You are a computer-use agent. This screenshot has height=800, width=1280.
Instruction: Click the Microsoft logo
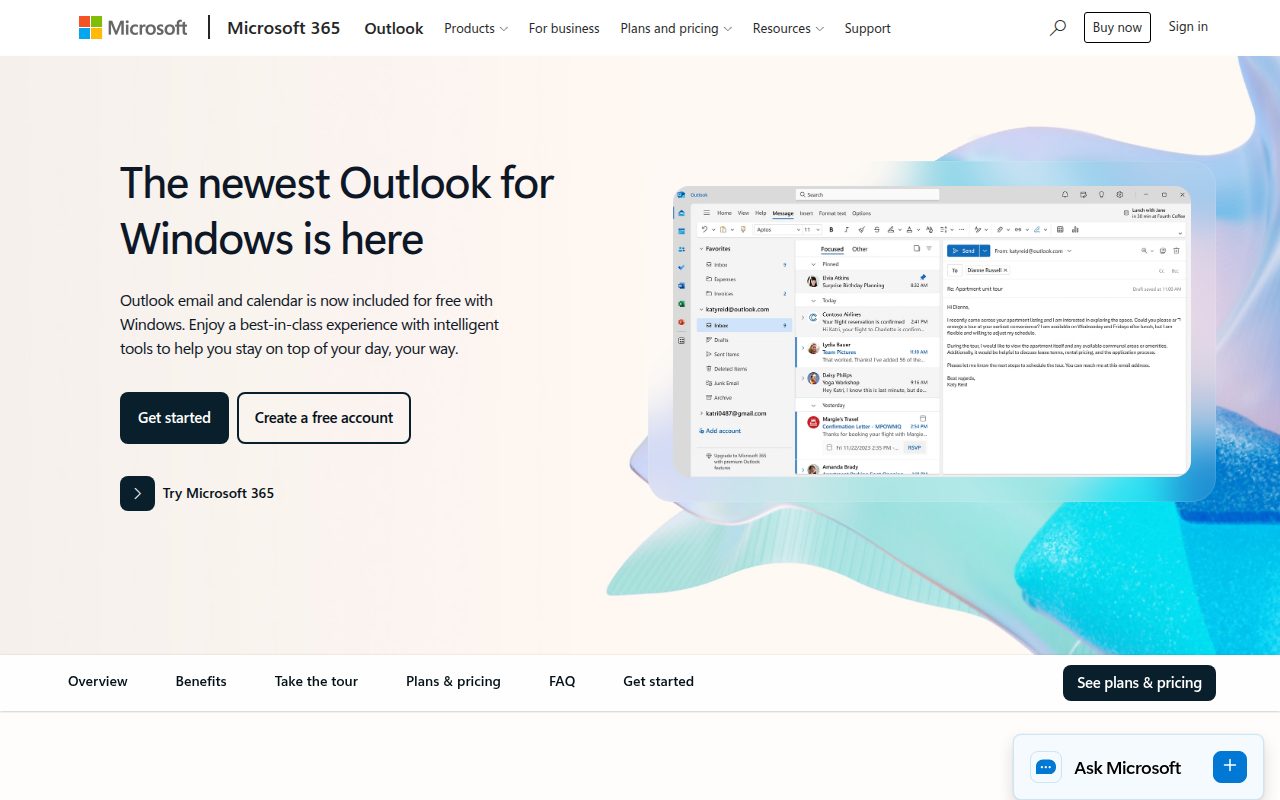pyautogui.click(x=133, y=28)
